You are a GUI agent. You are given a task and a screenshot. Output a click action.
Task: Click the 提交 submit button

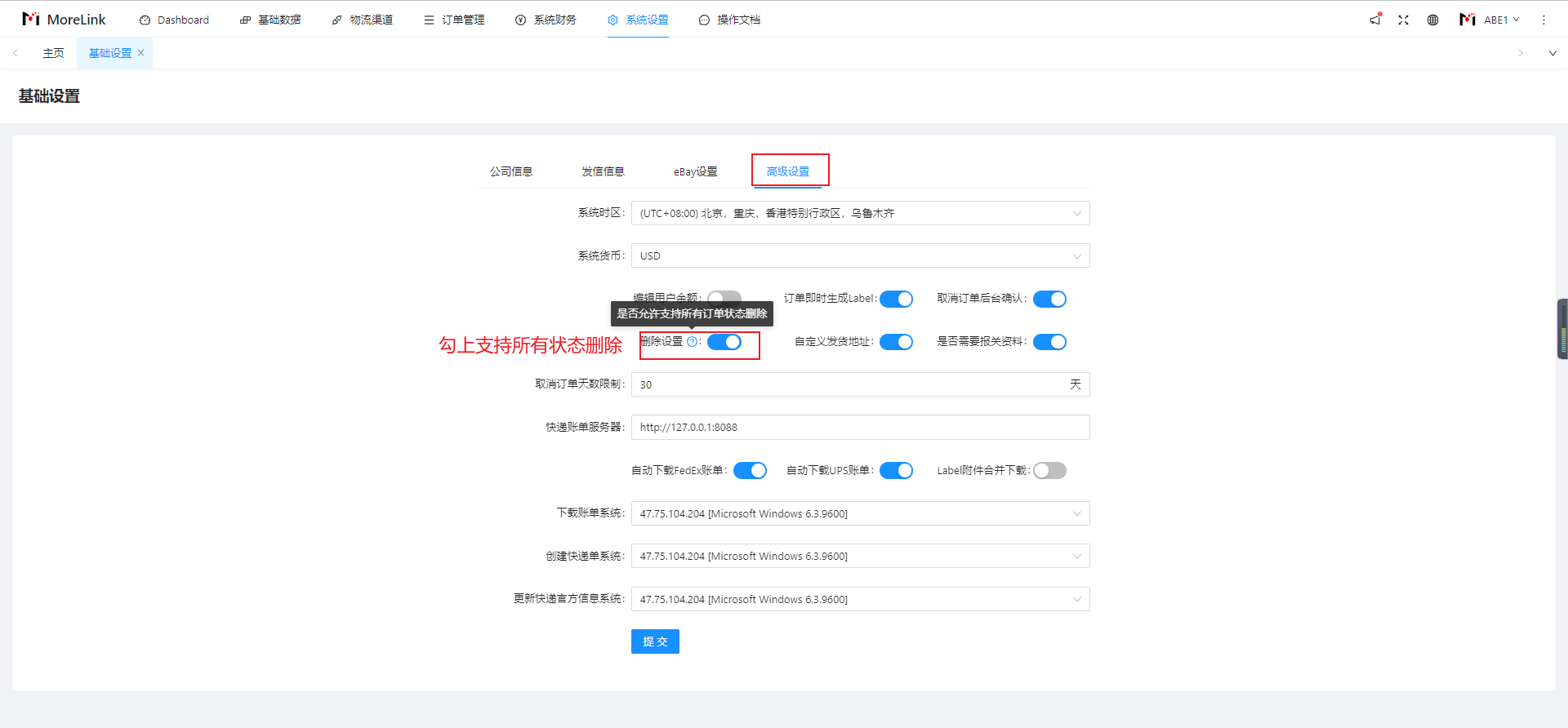(x=655, y=641)
